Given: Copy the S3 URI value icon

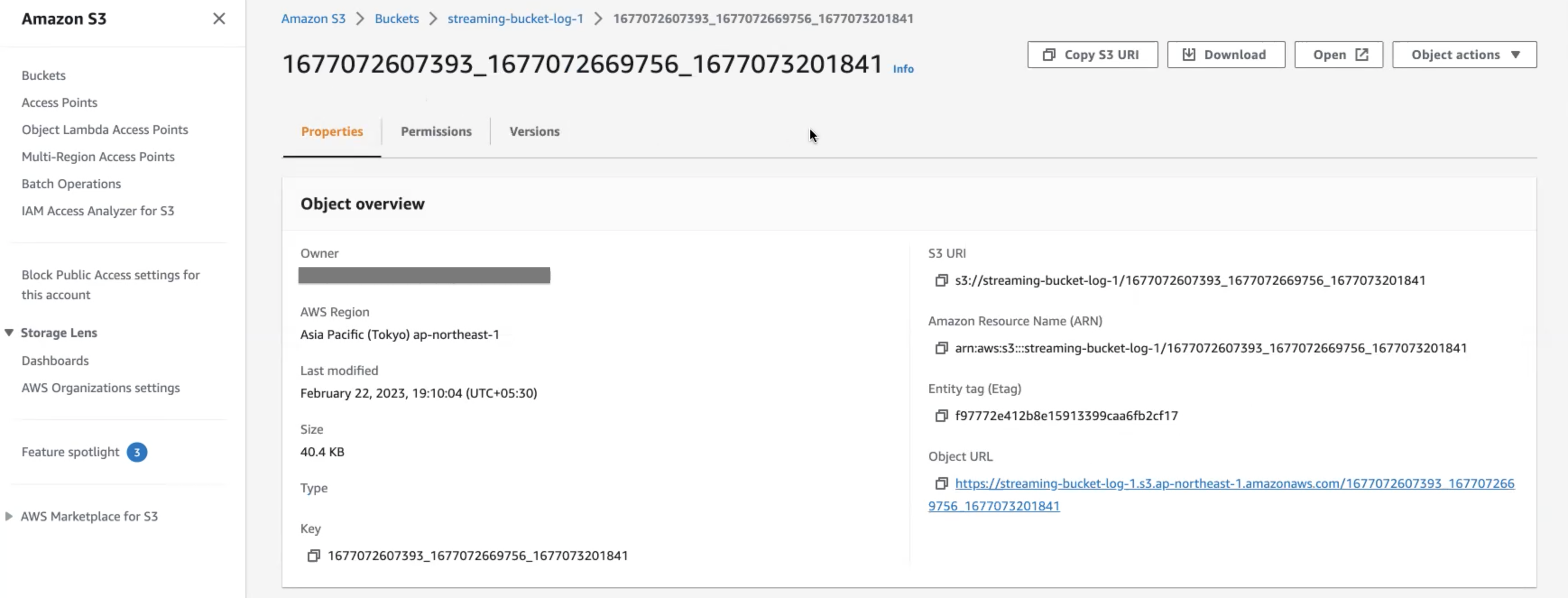Looking at the screenshot, I should (x=941, y=280).
